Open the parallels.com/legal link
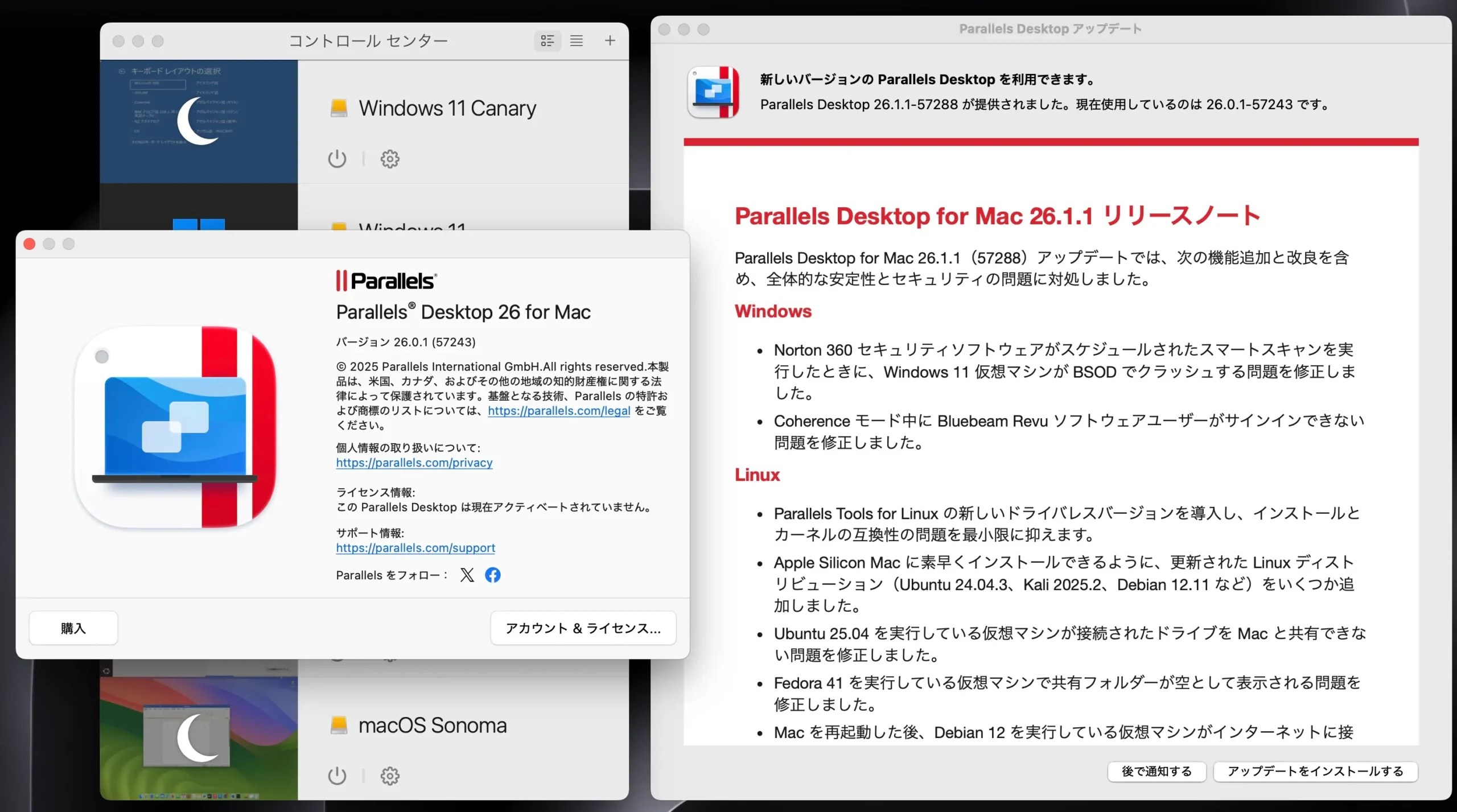The height and width of the screenshot is (812, 1457). point(558,411)
